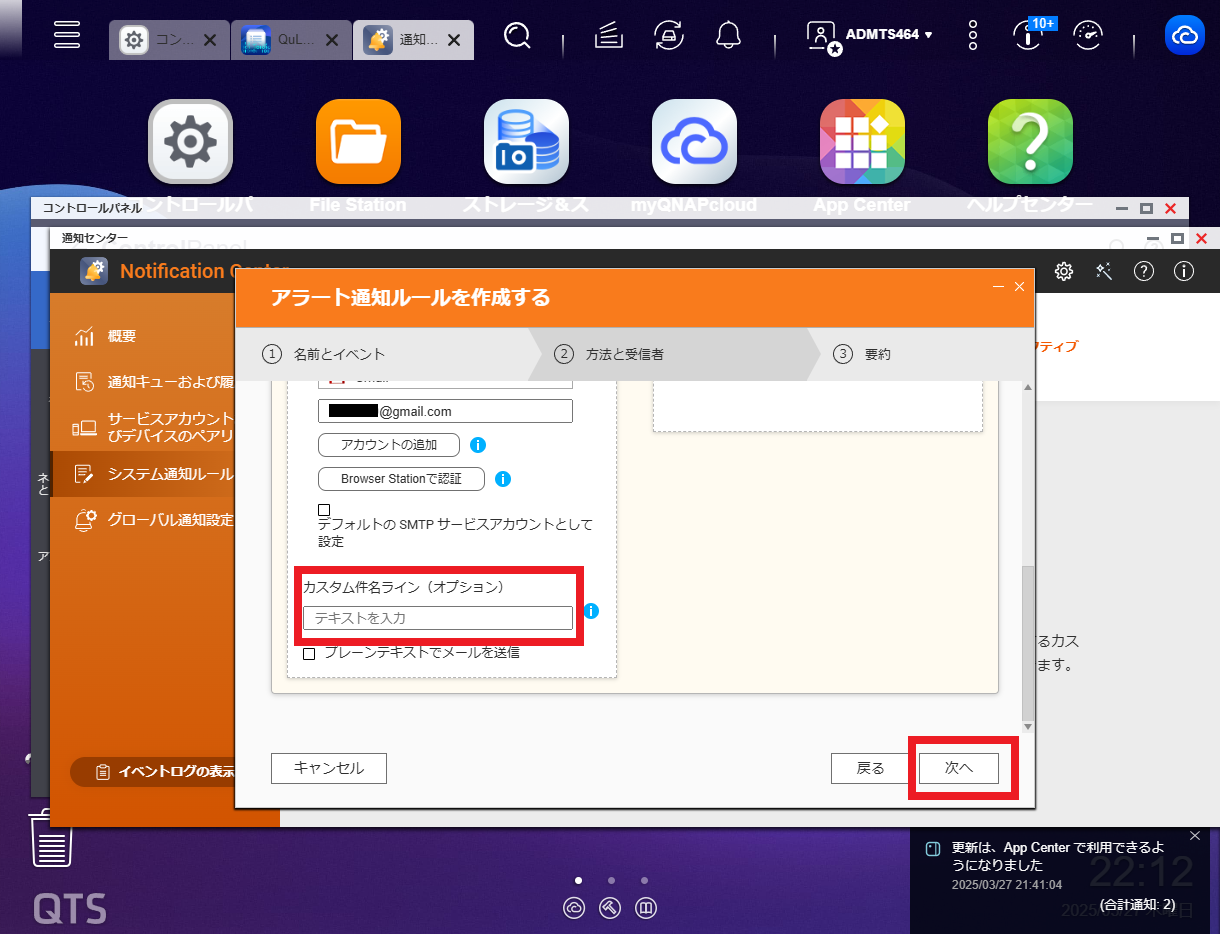Image resolution: width=1220 pixels, height=934 pixels.
Task: Open the Help Center desktop icon
Action: click(x=1030, y=142)
